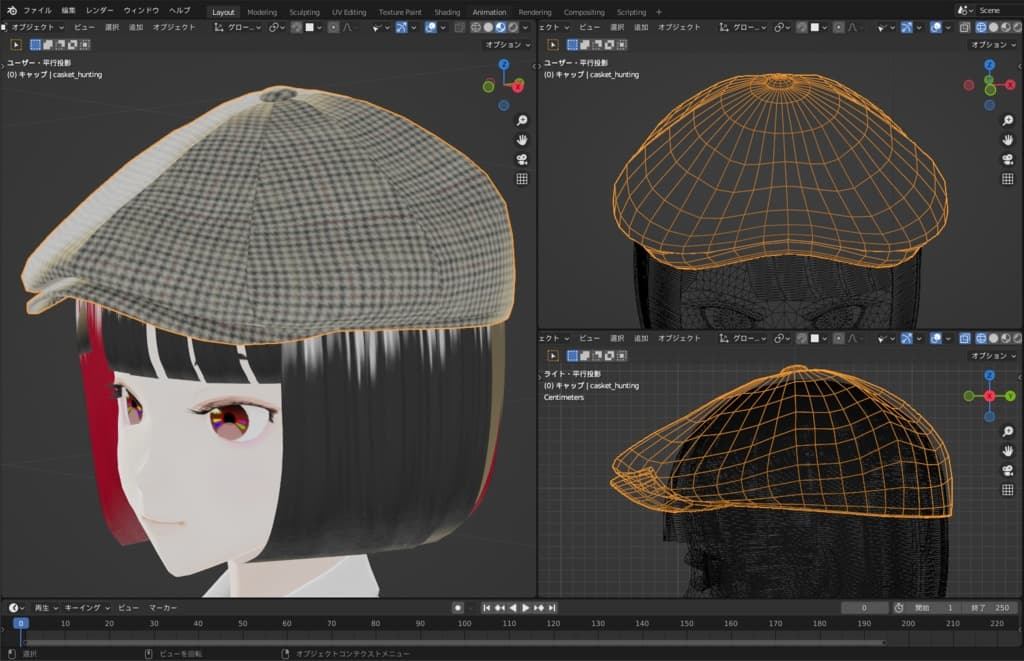
Task: Toggle camera view in the left viewport
Action: (521, 159)
